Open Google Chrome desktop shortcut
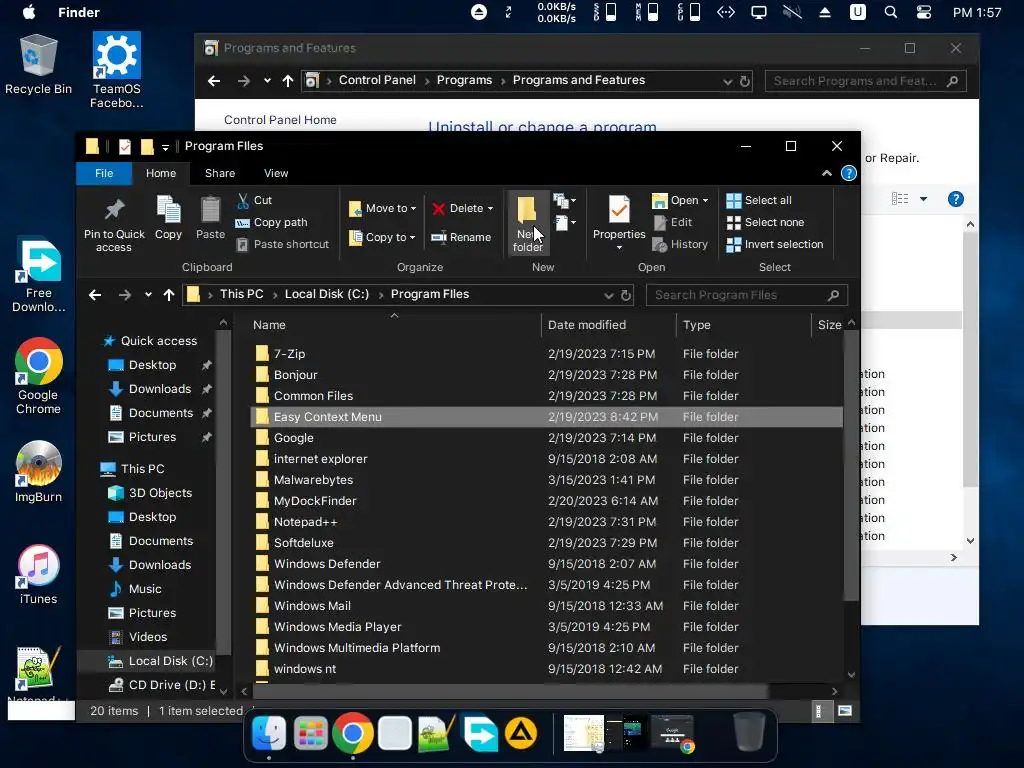The width and height of the screenshot is (1024, 768). (x=38, y=376)
